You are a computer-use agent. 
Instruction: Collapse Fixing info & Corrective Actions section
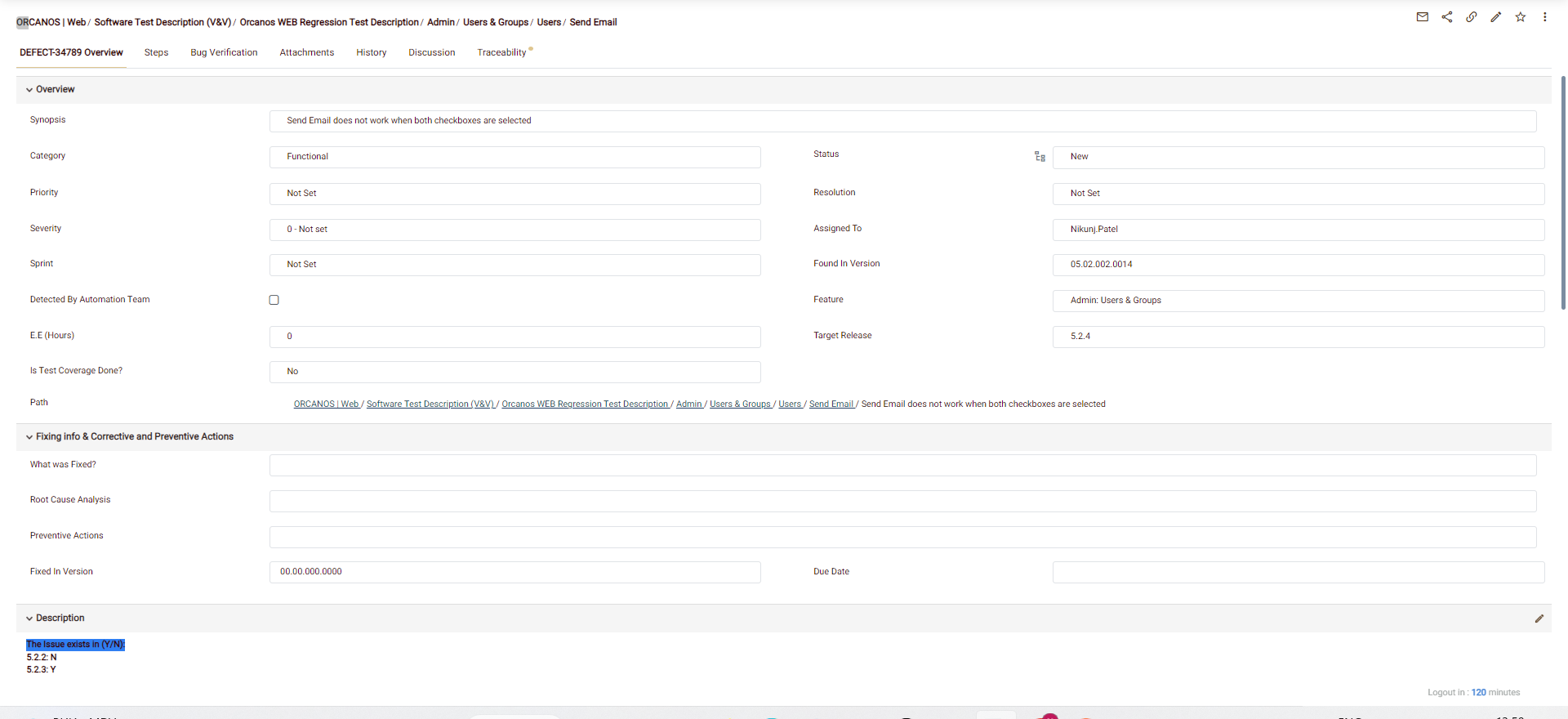(x=29, y=437)
